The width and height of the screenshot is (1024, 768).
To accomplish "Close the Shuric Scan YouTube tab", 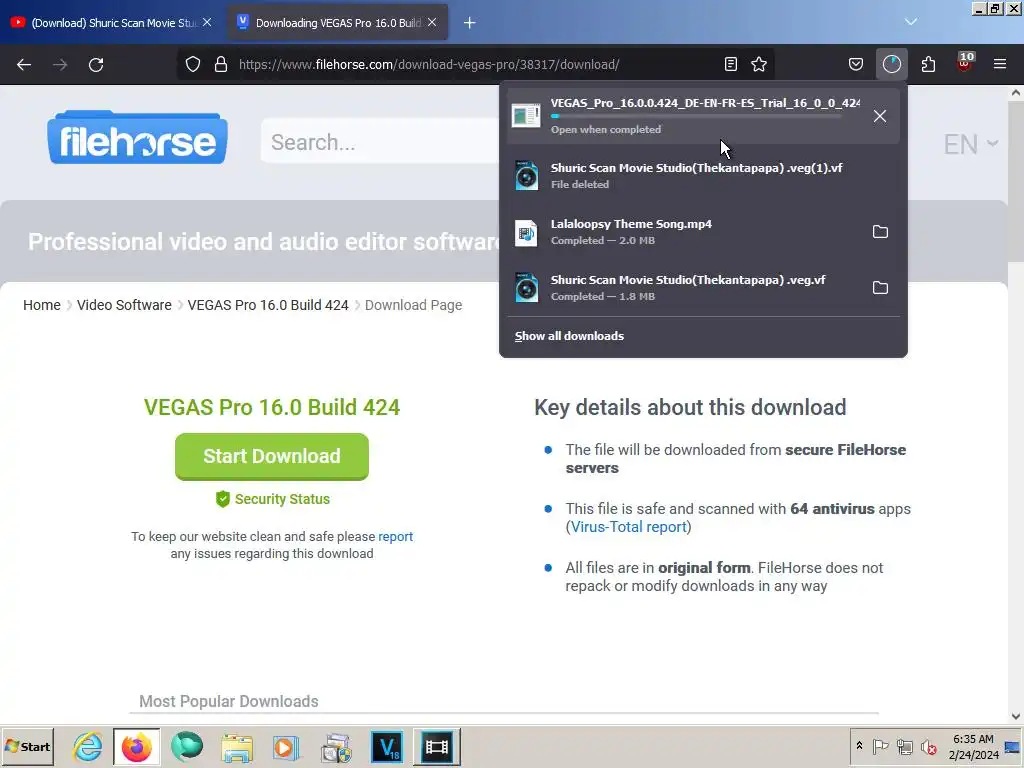I will click(x=207, y=22).
